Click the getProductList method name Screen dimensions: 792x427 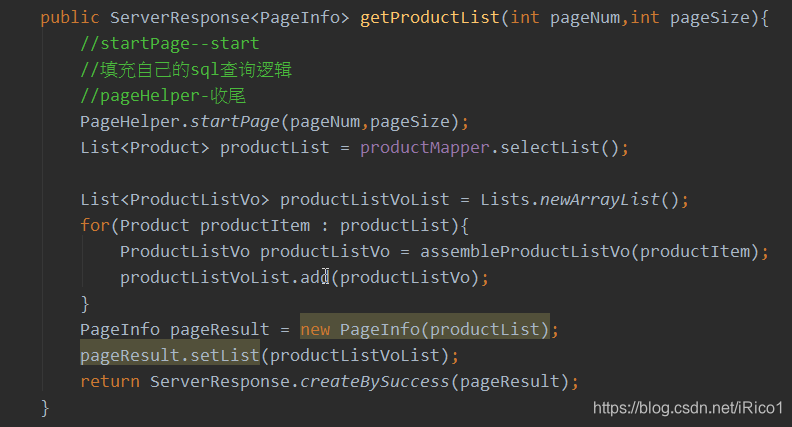430,18
